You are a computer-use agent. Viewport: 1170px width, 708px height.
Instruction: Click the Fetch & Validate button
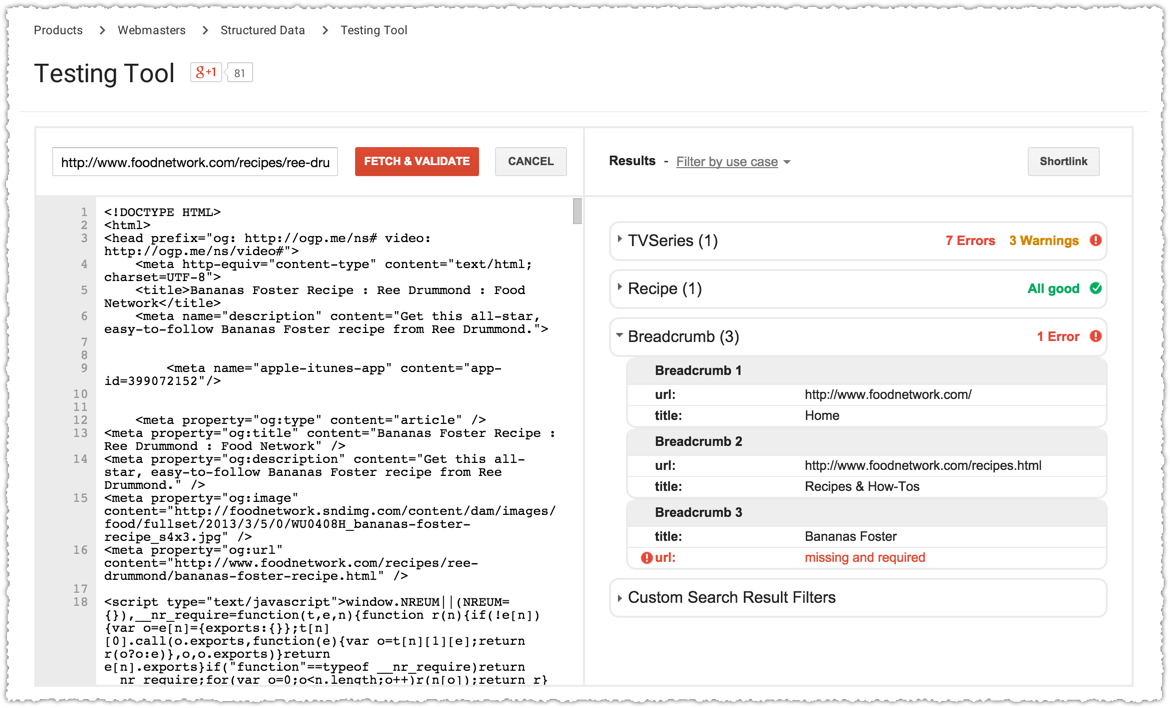416,161
